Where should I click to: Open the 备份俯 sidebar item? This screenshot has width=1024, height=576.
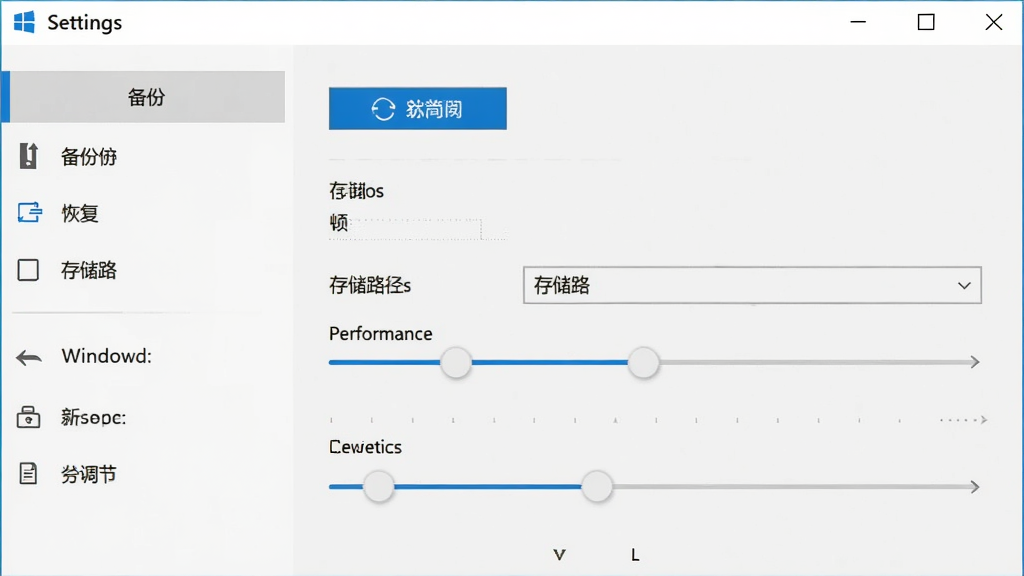point(89,157)
